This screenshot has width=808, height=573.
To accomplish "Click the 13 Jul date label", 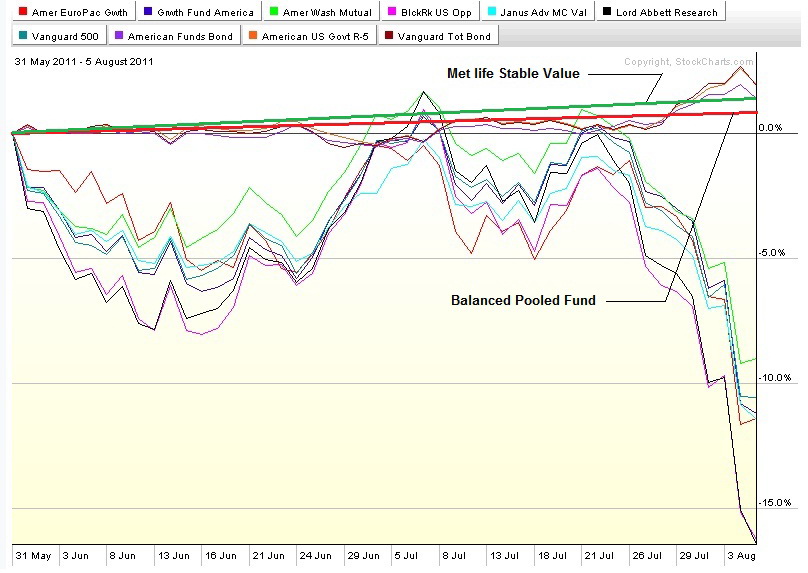I will [x=504, y=556].
